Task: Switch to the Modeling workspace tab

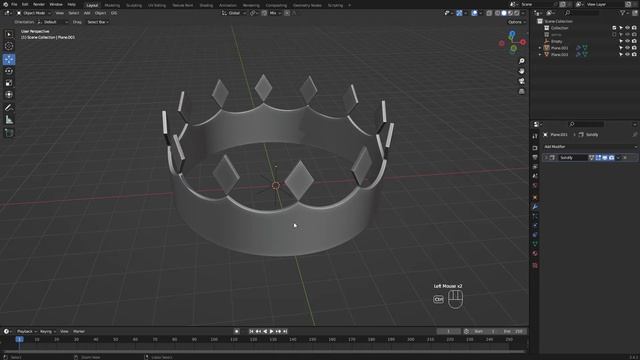Action: pyautogui.click(x=112, y=5)
